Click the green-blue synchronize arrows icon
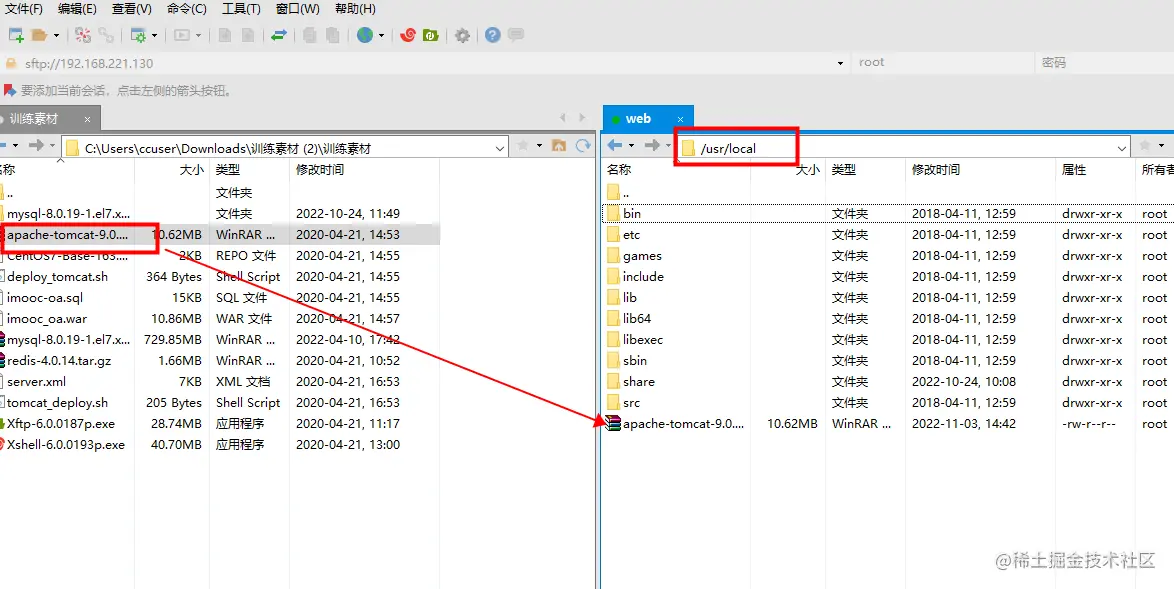This screenshot has width=1174, height=589. [279, 35]
